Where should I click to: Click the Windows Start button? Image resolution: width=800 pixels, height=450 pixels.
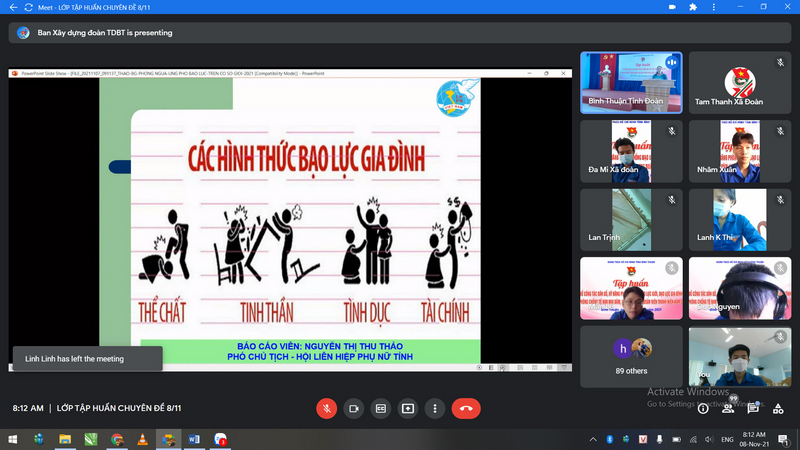click(12, 439)
